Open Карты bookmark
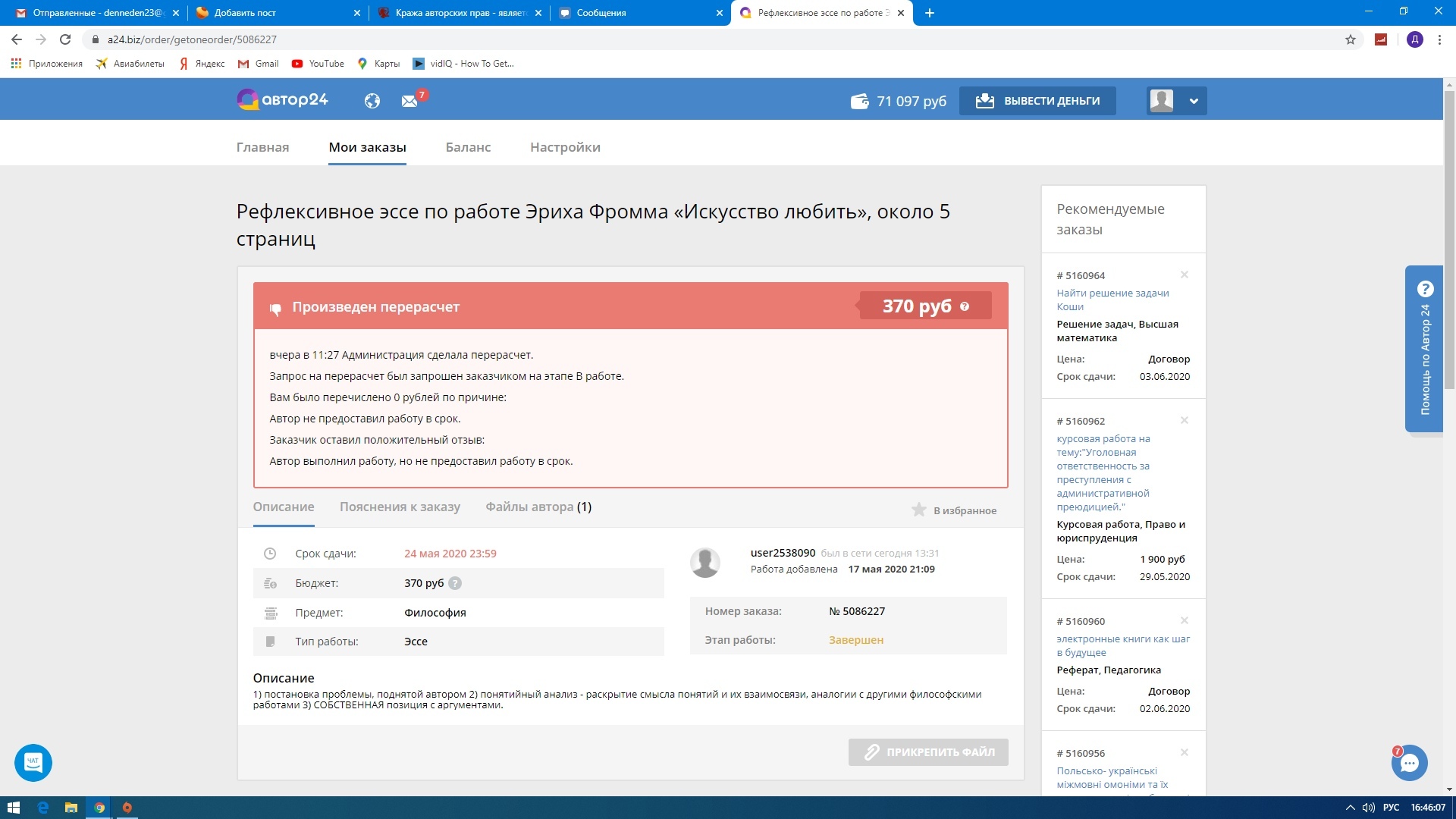1456x819 pixels. pos(378,64)
